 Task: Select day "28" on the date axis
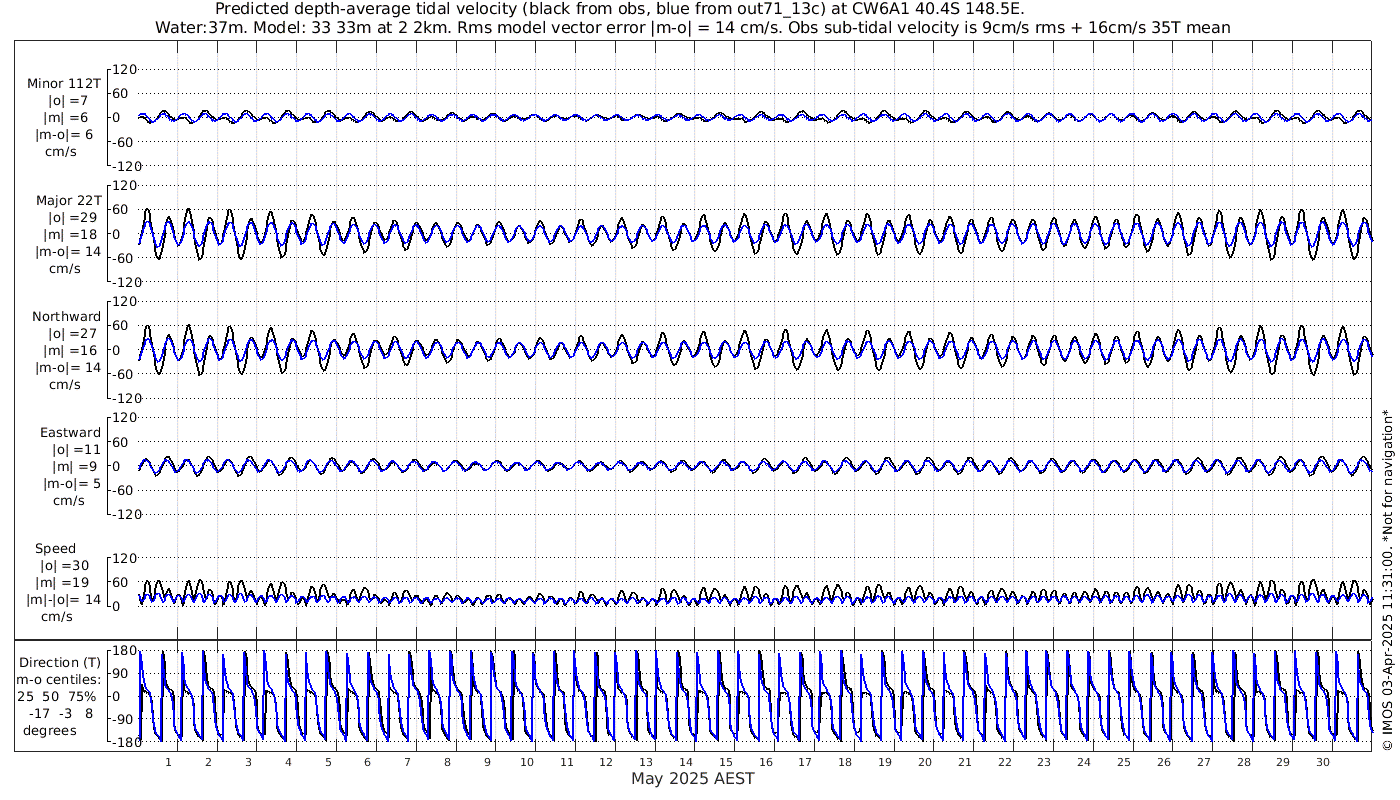tap(1243, 762)
